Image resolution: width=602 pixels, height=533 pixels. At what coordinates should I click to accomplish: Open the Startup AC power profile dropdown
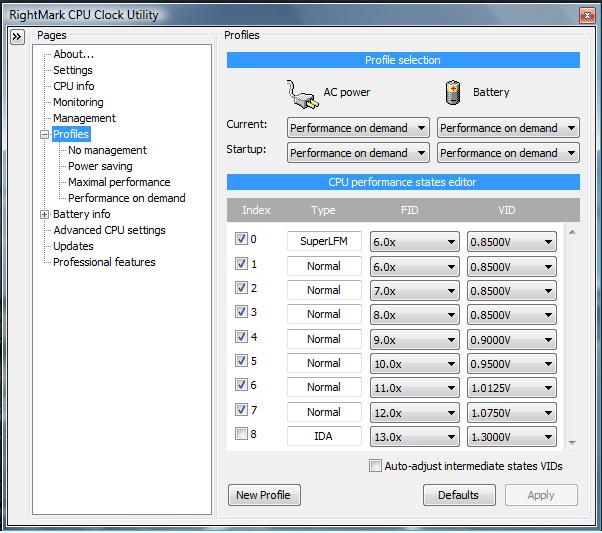click(x=358, y=152)
